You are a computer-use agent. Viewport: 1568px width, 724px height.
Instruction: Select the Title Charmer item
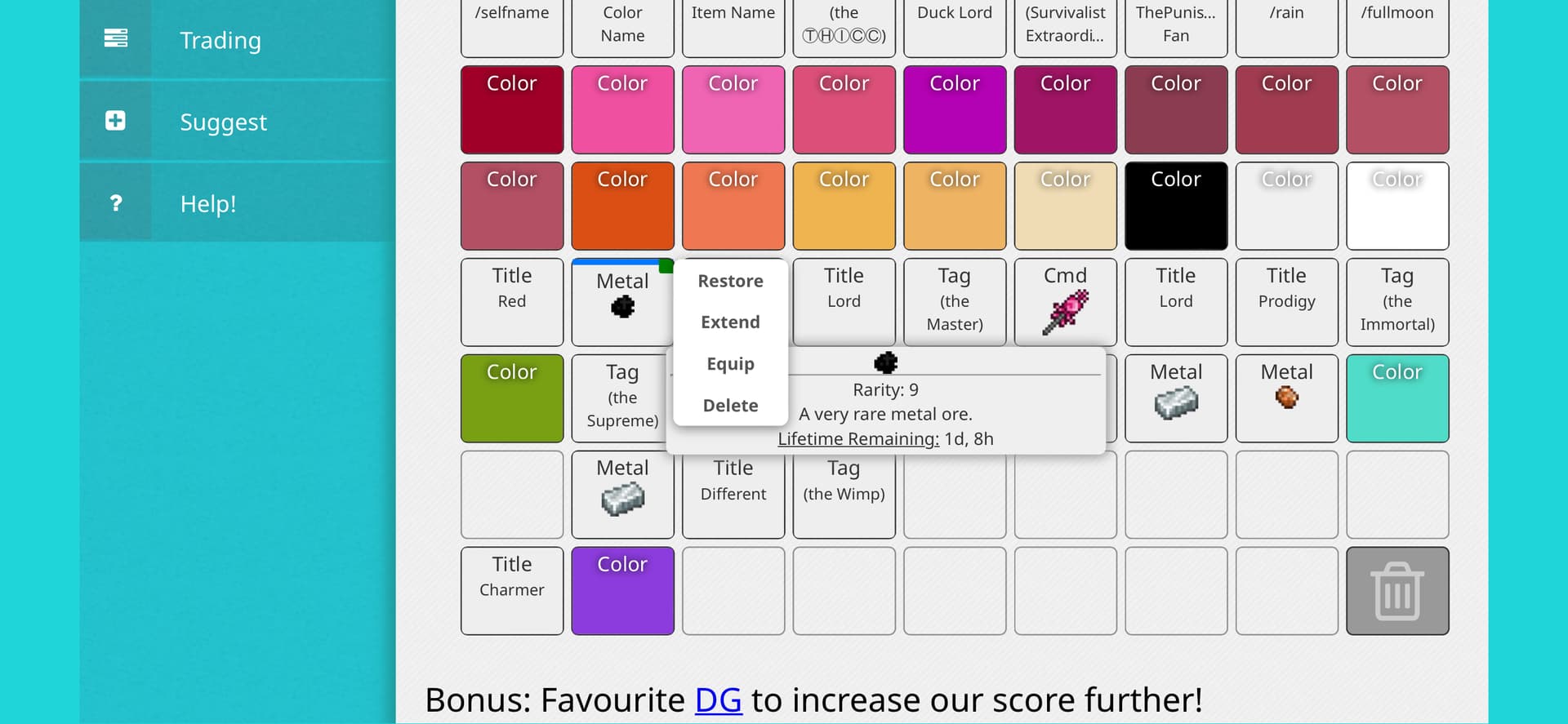pyautogui.click(x=511, y=591)
